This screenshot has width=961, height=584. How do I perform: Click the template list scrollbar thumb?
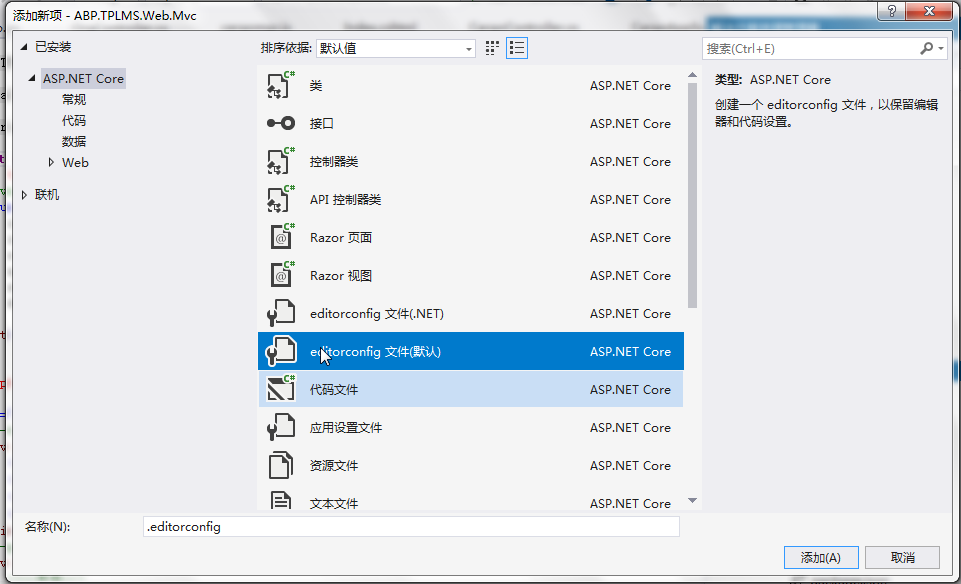coord(693,195)
